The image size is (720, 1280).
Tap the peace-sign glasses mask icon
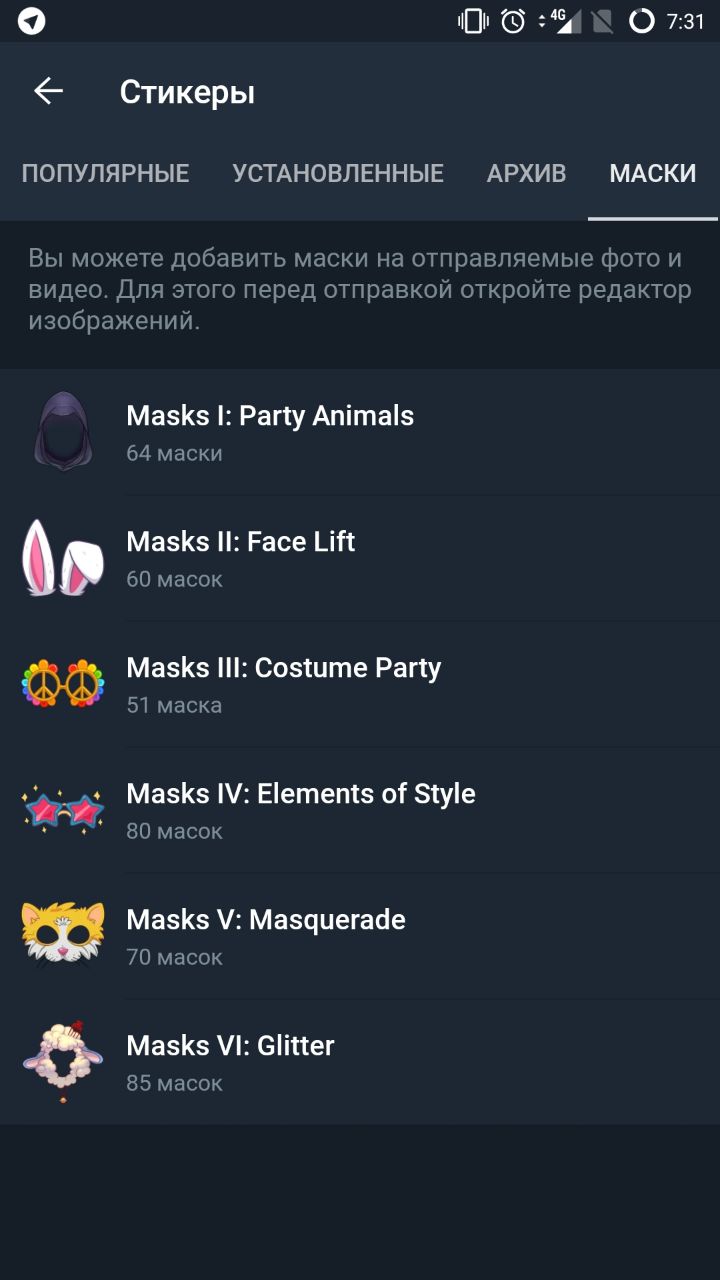click(x=63, y=684)
